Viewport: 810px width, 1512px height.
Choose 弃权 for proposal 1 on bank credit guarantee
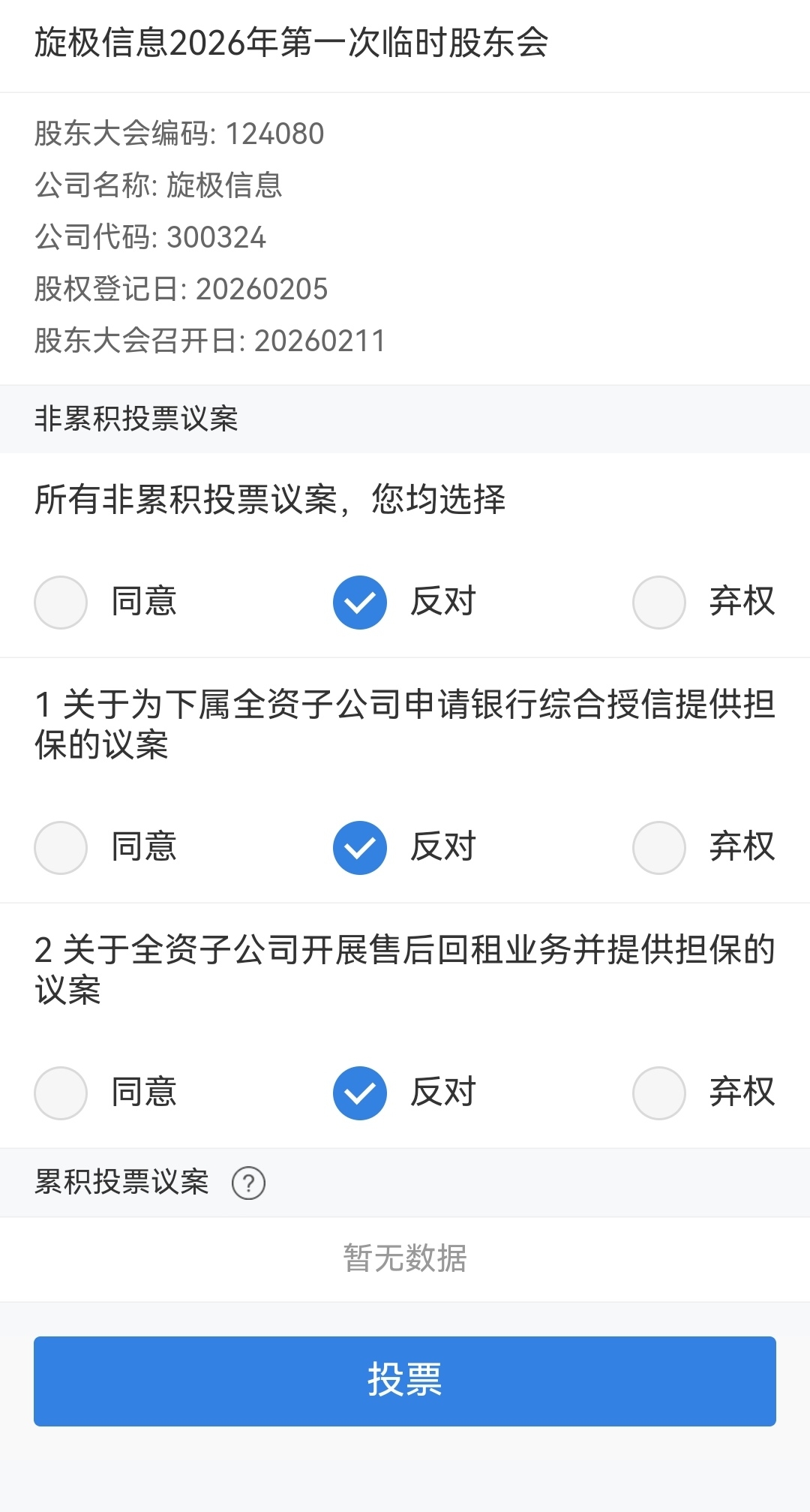coord(659,847)
